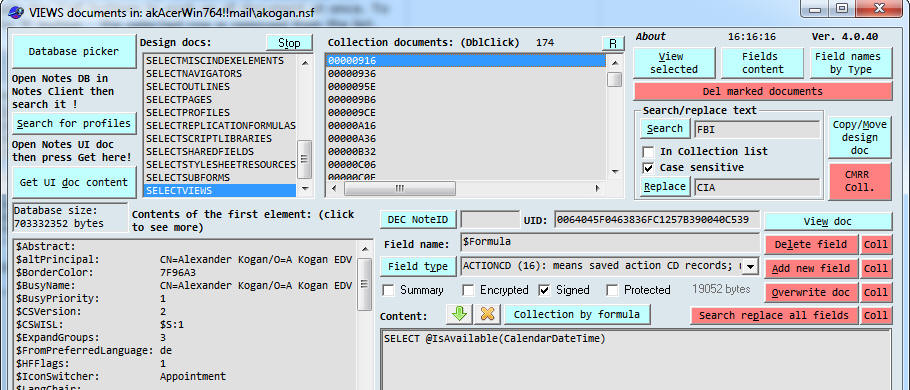The height and width of the screenshot is (390, 910).
Task: Select SELECTSHAREDFIELDS in Design docs list
Action: (x=220, y=151)
